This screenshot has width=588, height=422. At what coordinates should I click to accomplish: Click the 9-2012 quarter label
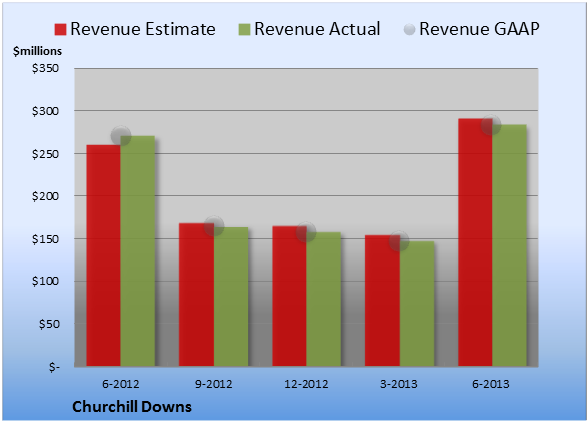pyautogui.click(x=214, y=384)
